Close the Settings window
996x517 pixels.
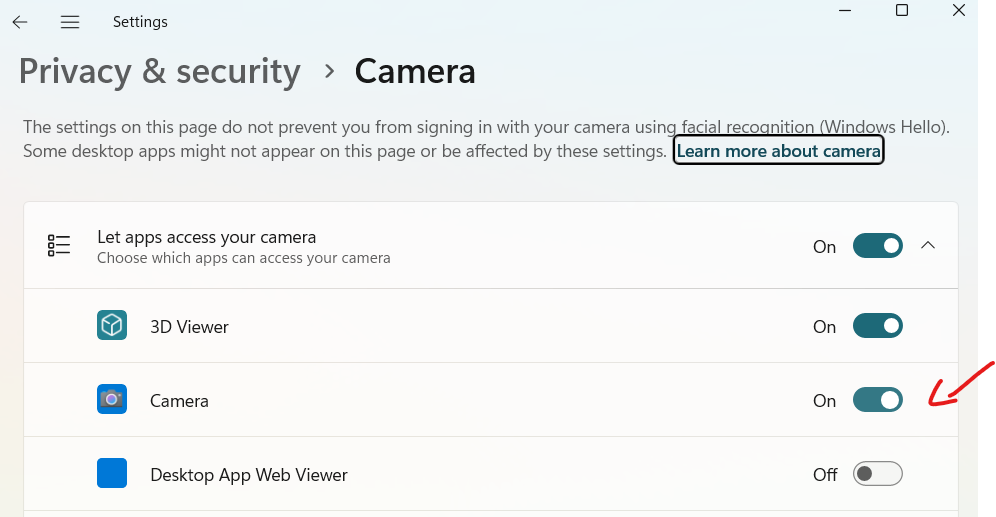coord(959,10)
